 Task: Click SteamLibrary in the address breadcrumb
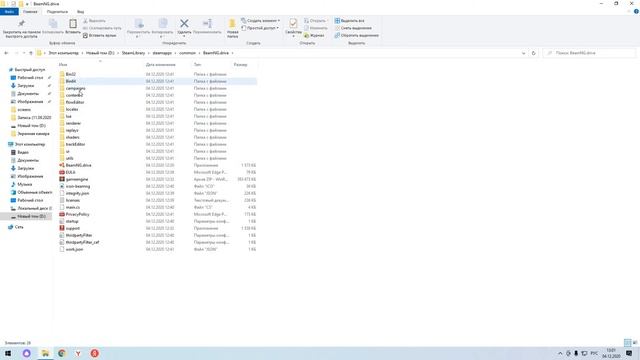point(133,53)
